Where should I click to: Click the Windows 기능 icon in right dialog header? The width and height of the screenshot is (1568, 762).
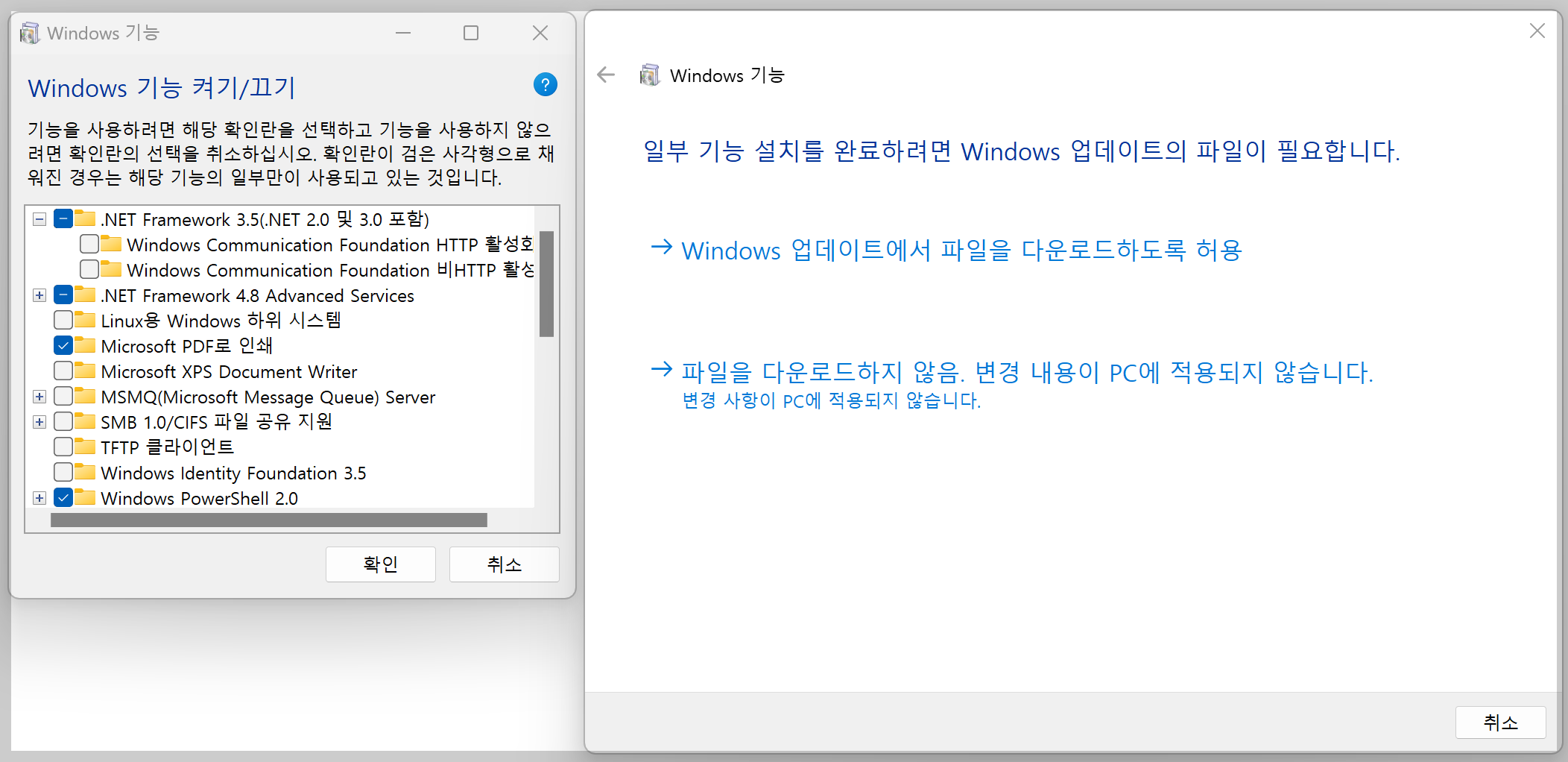650,75
